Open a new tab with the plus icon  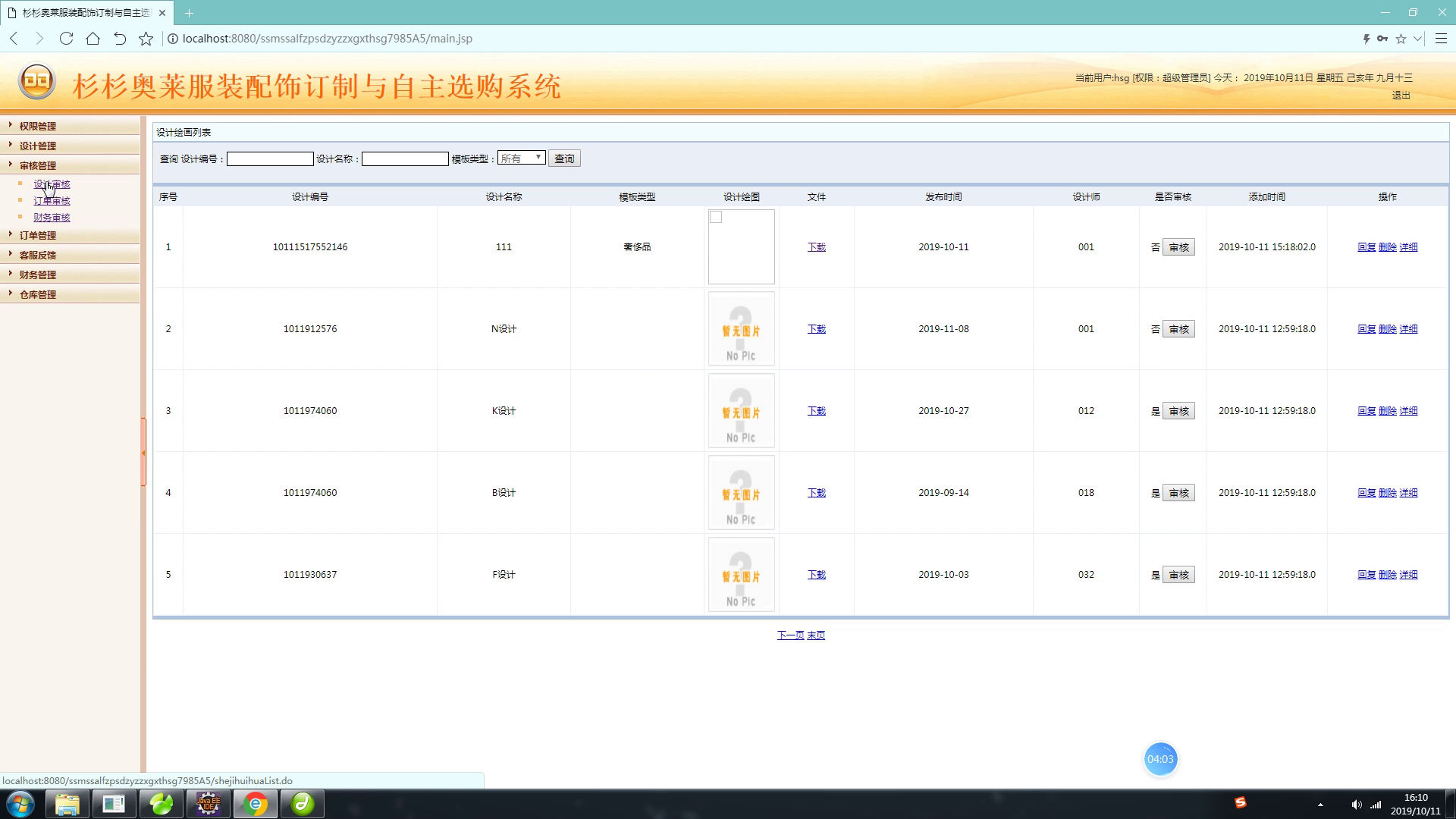click(x=189, y=13)
